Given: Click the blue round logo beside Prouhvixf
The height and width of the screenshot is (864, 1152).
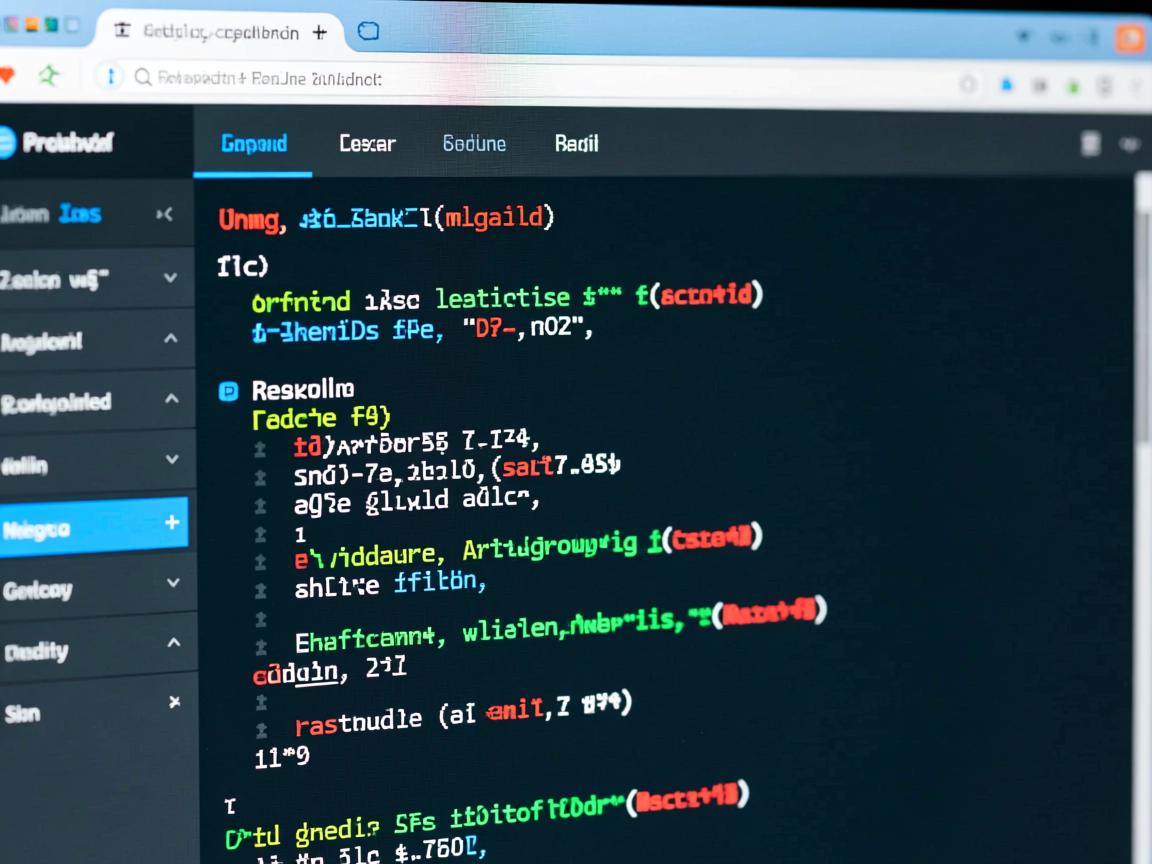Looking at the screenshot, I should pyautogui.click(x=6, y=143).
